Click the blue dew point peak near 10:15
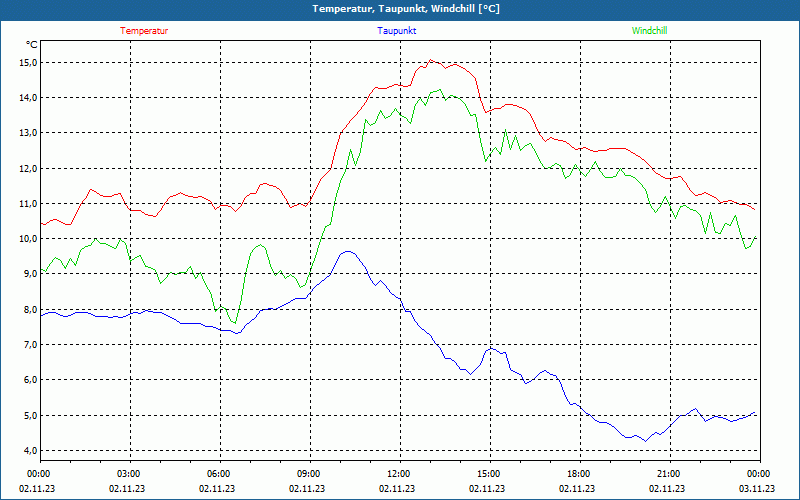Image resolution: width=800 pixels, height=500 pixels. click(x=348, y=252)
